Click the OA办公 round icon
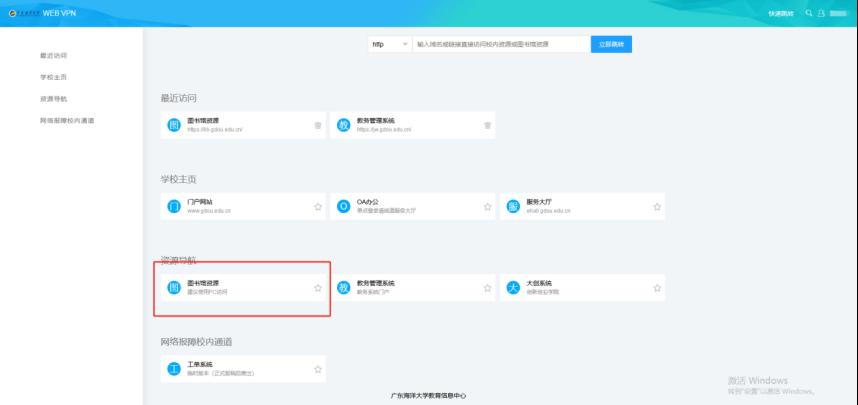Viewport: 858px width, 405px height. [343, 207]
